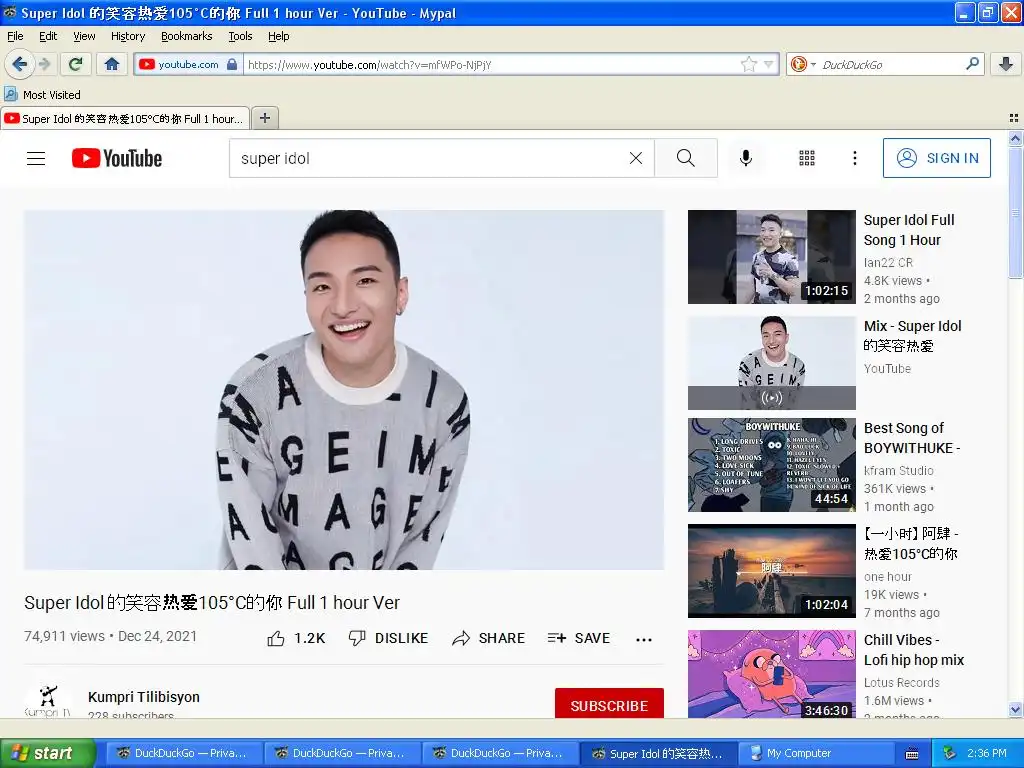Open the File menu
This screenshot has width=1024, height=768.
(x=15, y=36)
